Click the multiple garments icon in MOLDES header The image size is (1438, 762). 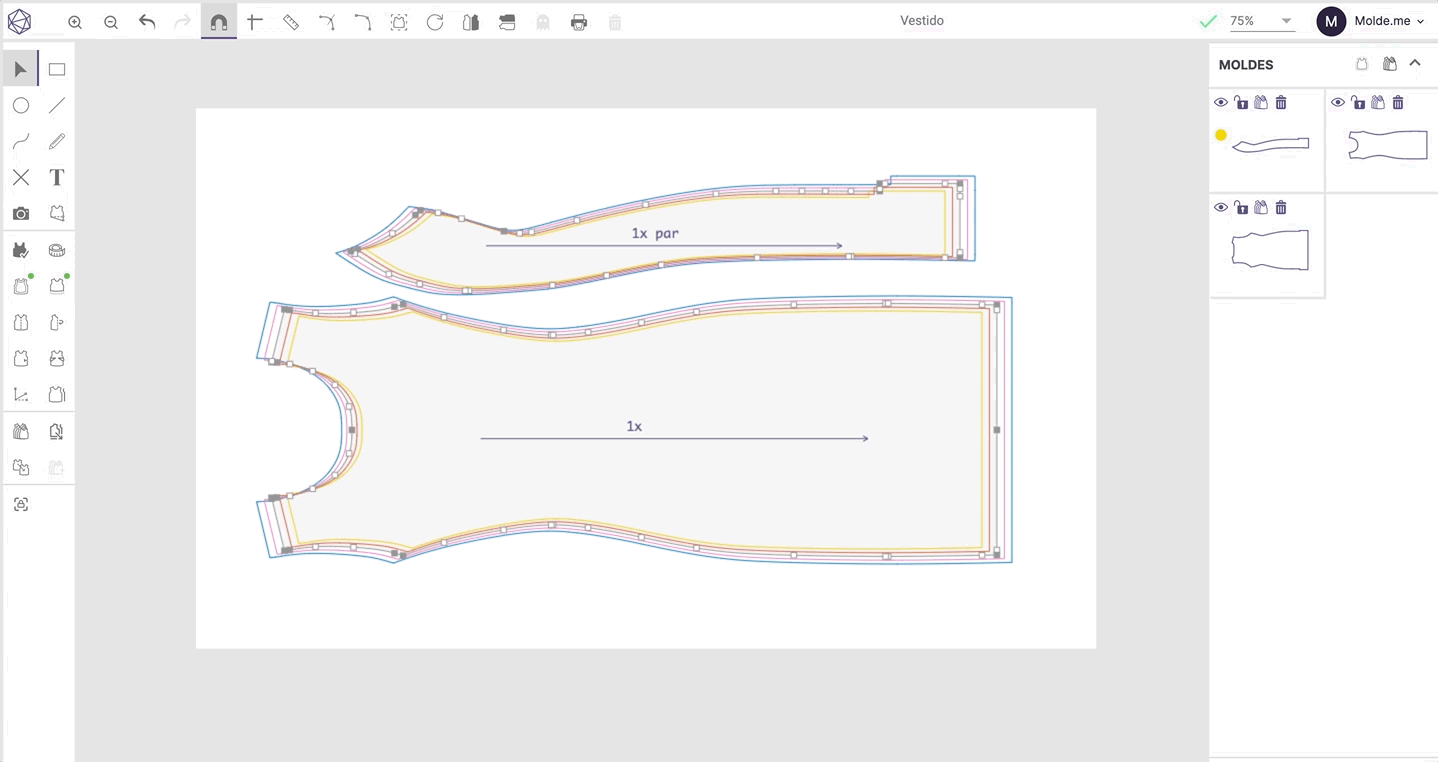(1389, 64)
